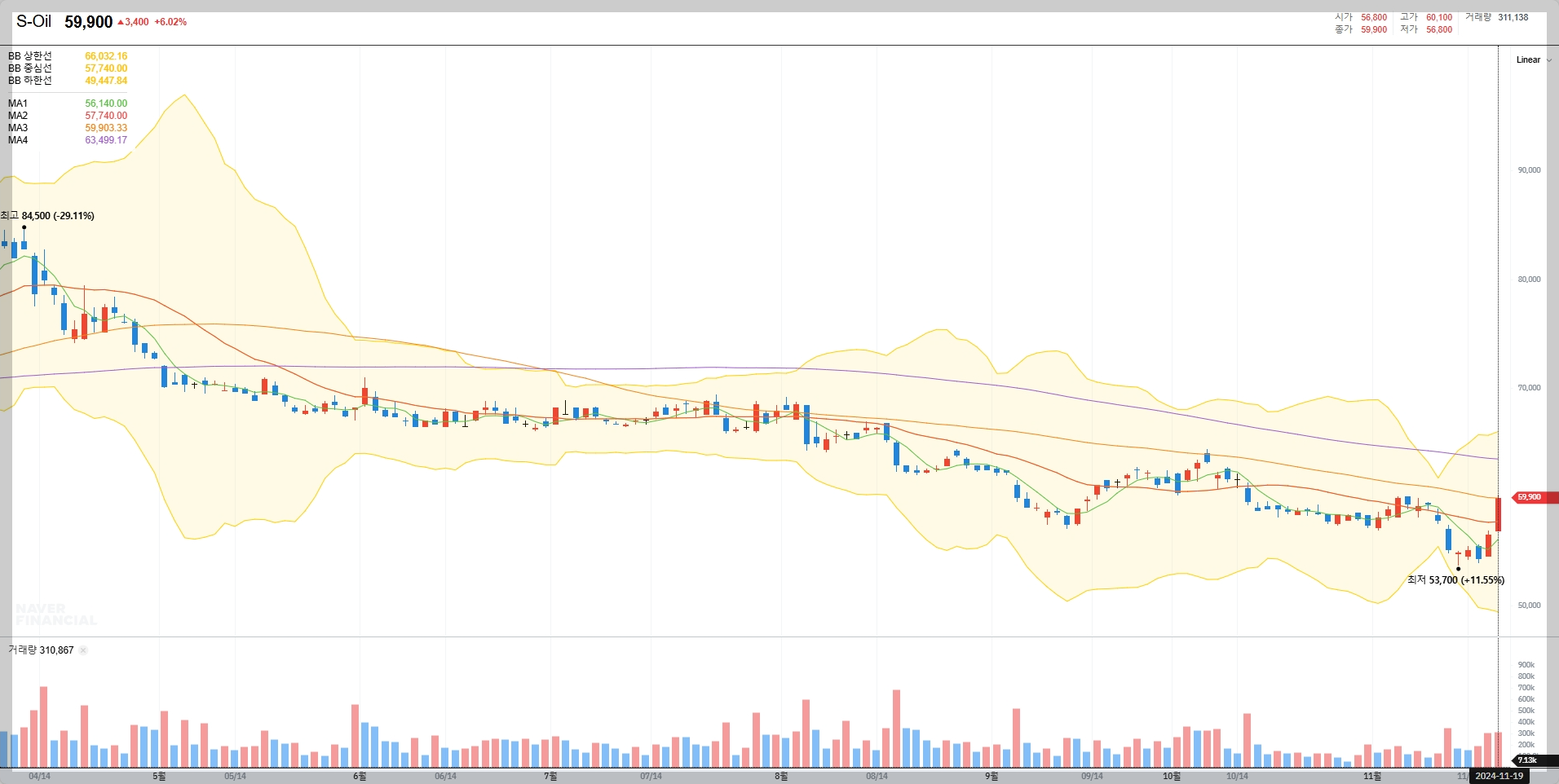1559x784 pixels.
Task: Click the 10월 date axis label
Action: pyautogui.click(x=1171, y=777)
